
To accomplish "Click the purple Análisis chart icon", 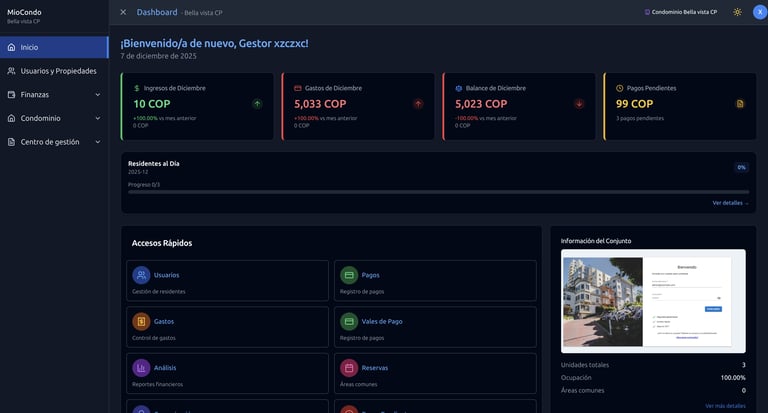I will tap(141, 368).
